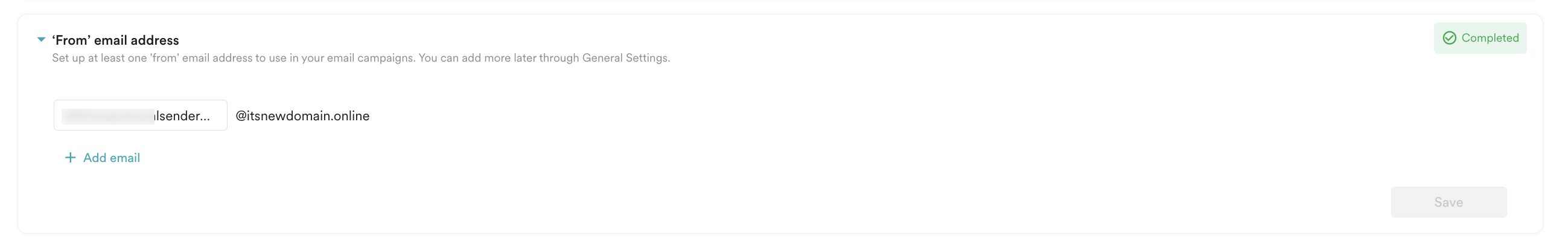Collapse the 'From' email address section
Screen dimensions: 1568x243
[42, 39]
